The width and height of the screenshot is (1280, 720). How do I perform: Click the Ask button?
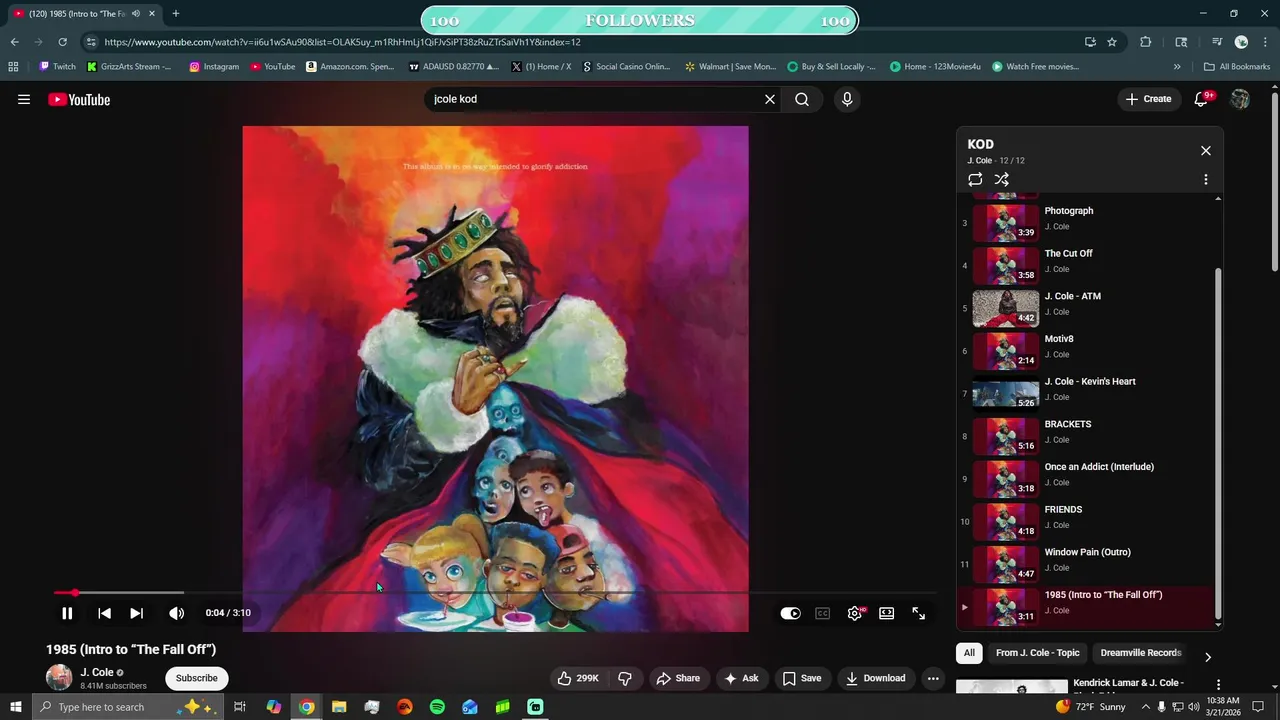click(x=741, y=678)
